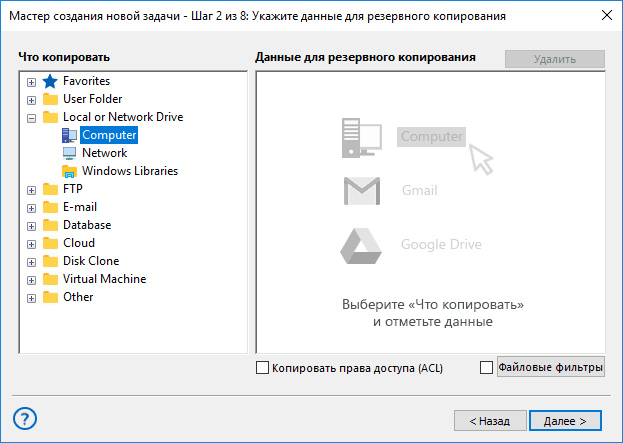This screenshot has height=443, width=623.
Task: Click the Google Drive triangle icon
Action: pos(362,244)
